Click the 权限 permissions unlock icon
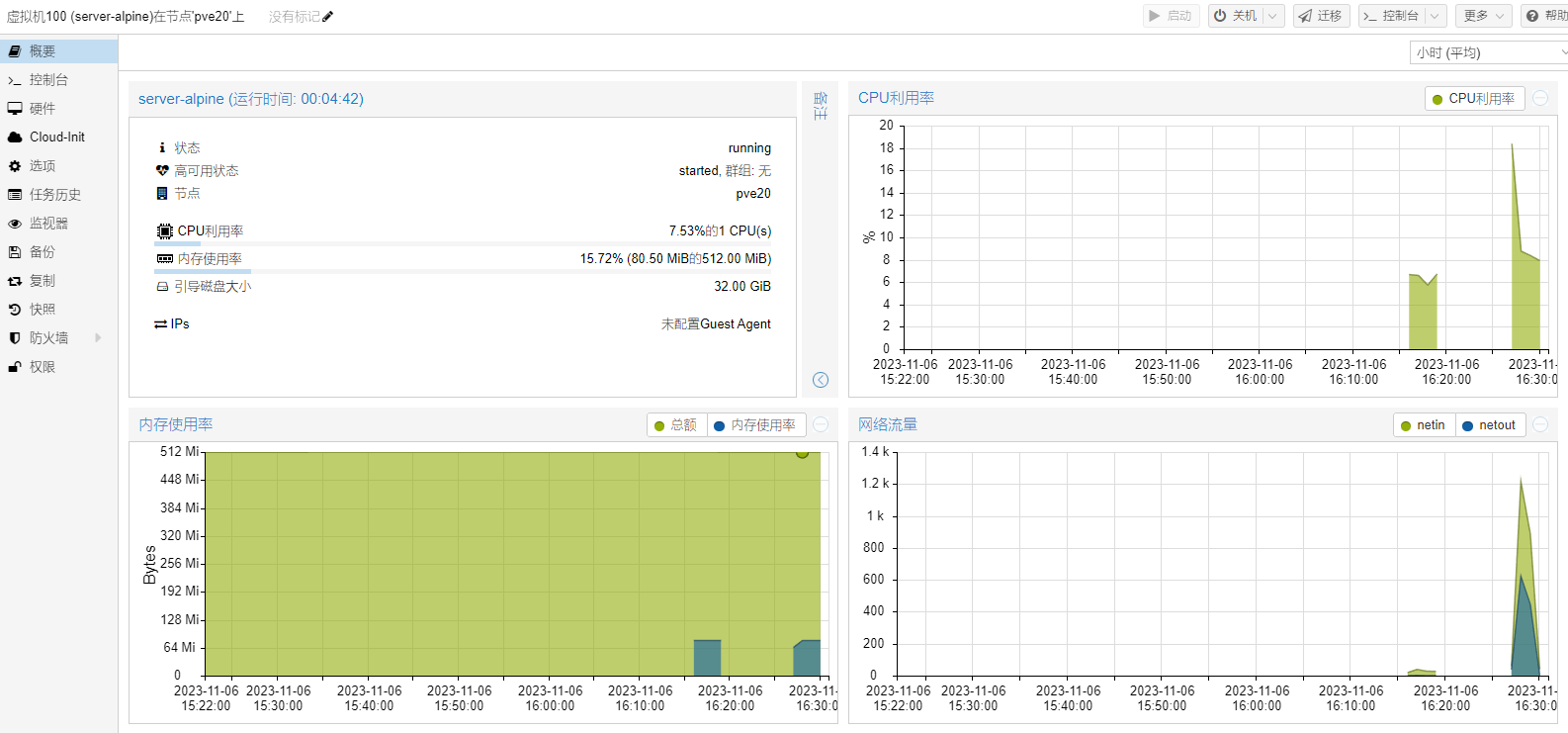Screen dimensions: 1568x733 point(15,367)
